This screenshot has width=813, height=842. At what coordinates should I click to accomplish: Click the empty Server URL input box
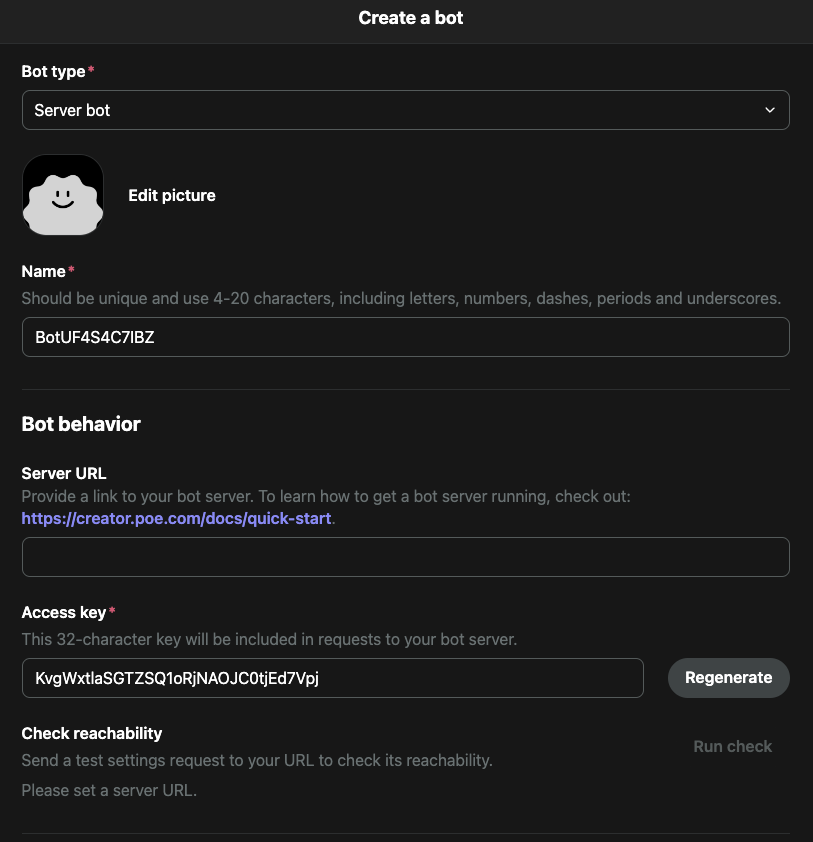(405, 557)
